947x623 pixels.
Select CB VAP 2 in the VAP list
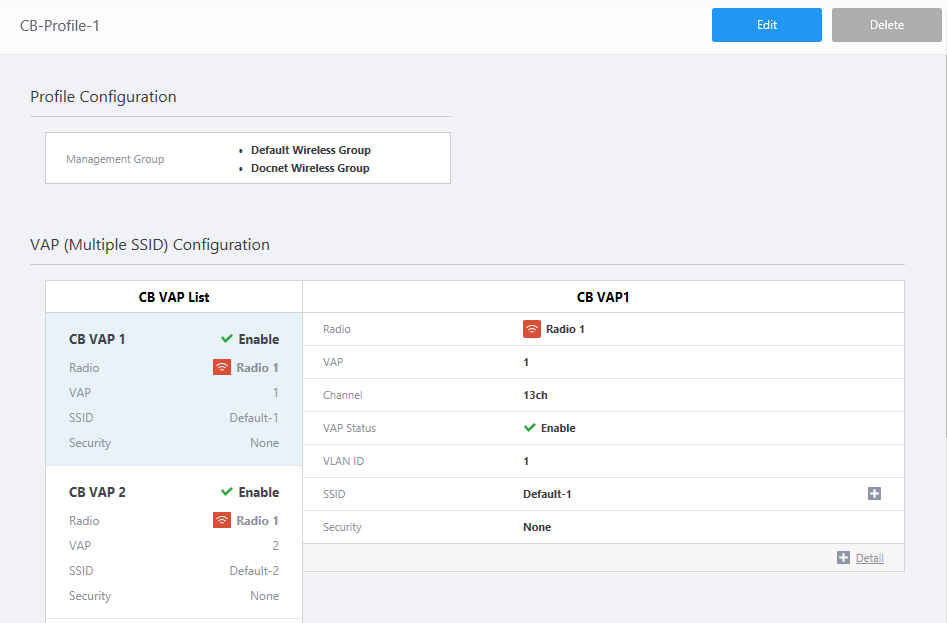[98, 492]
